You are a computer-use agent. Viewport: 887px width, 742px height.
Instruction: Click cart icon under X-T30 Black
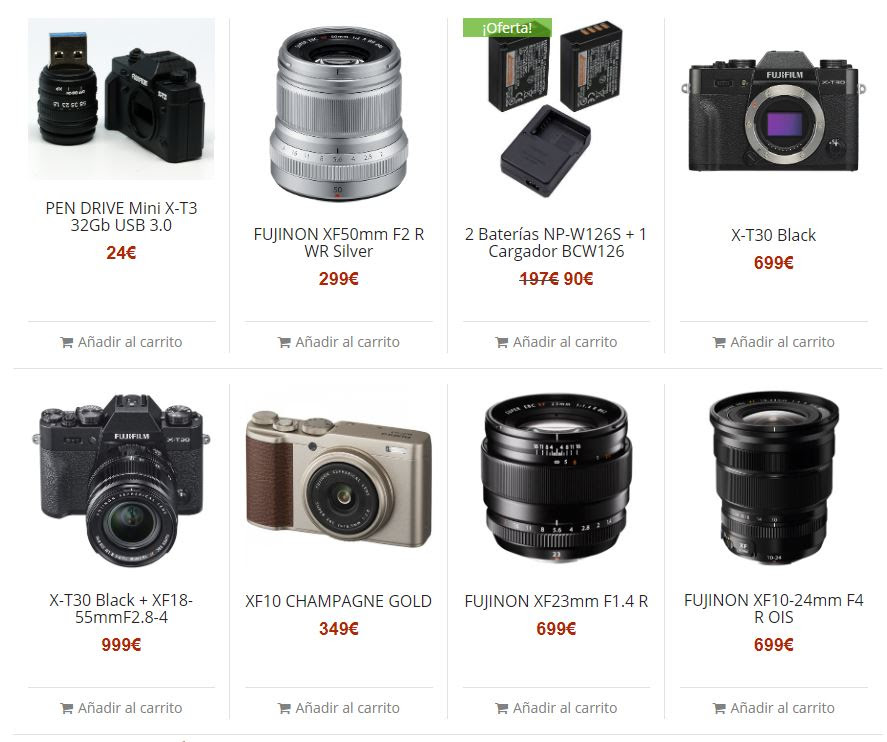718,342
